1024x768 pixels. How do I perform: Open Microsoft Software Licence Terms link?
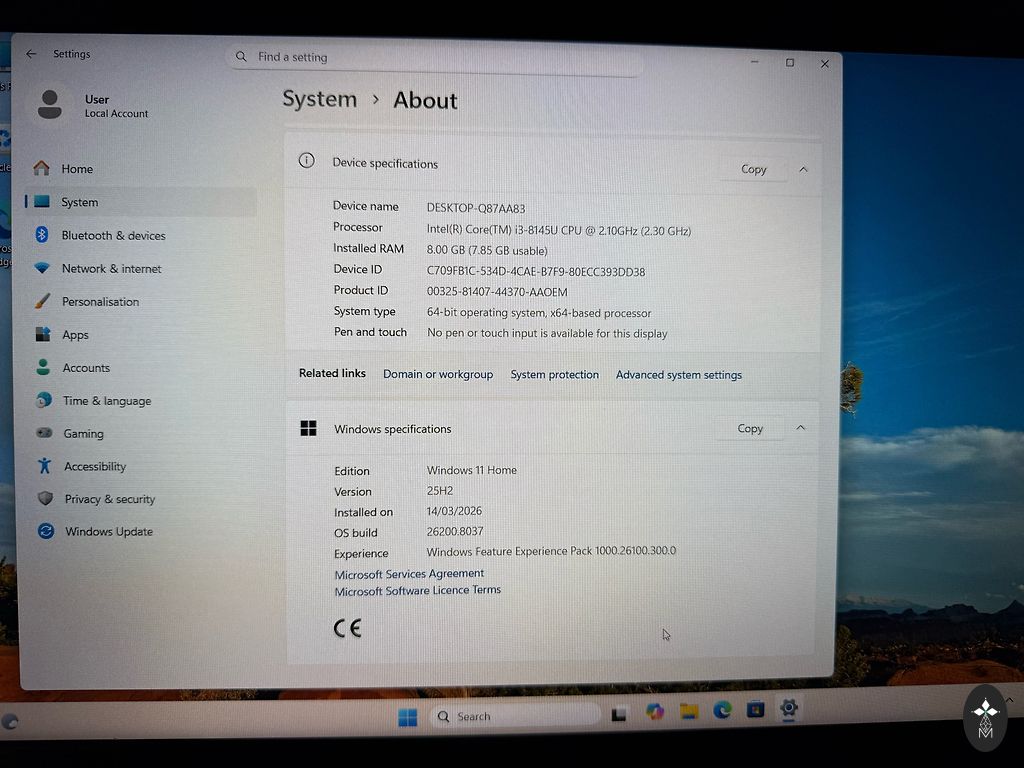click(417, 591)
